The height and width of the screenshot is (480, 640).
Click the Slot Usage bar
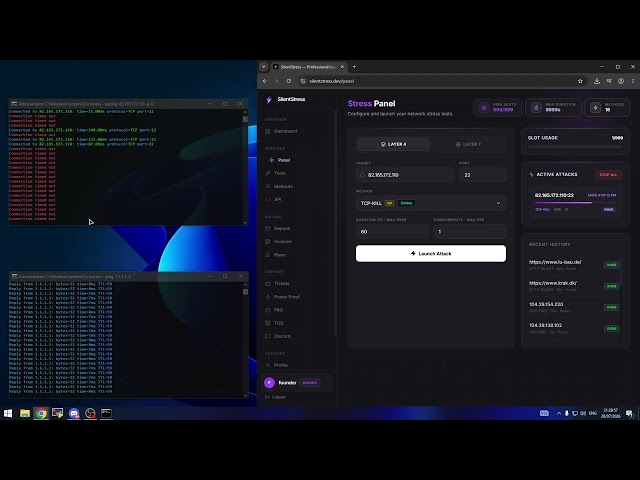pos(575,147)
